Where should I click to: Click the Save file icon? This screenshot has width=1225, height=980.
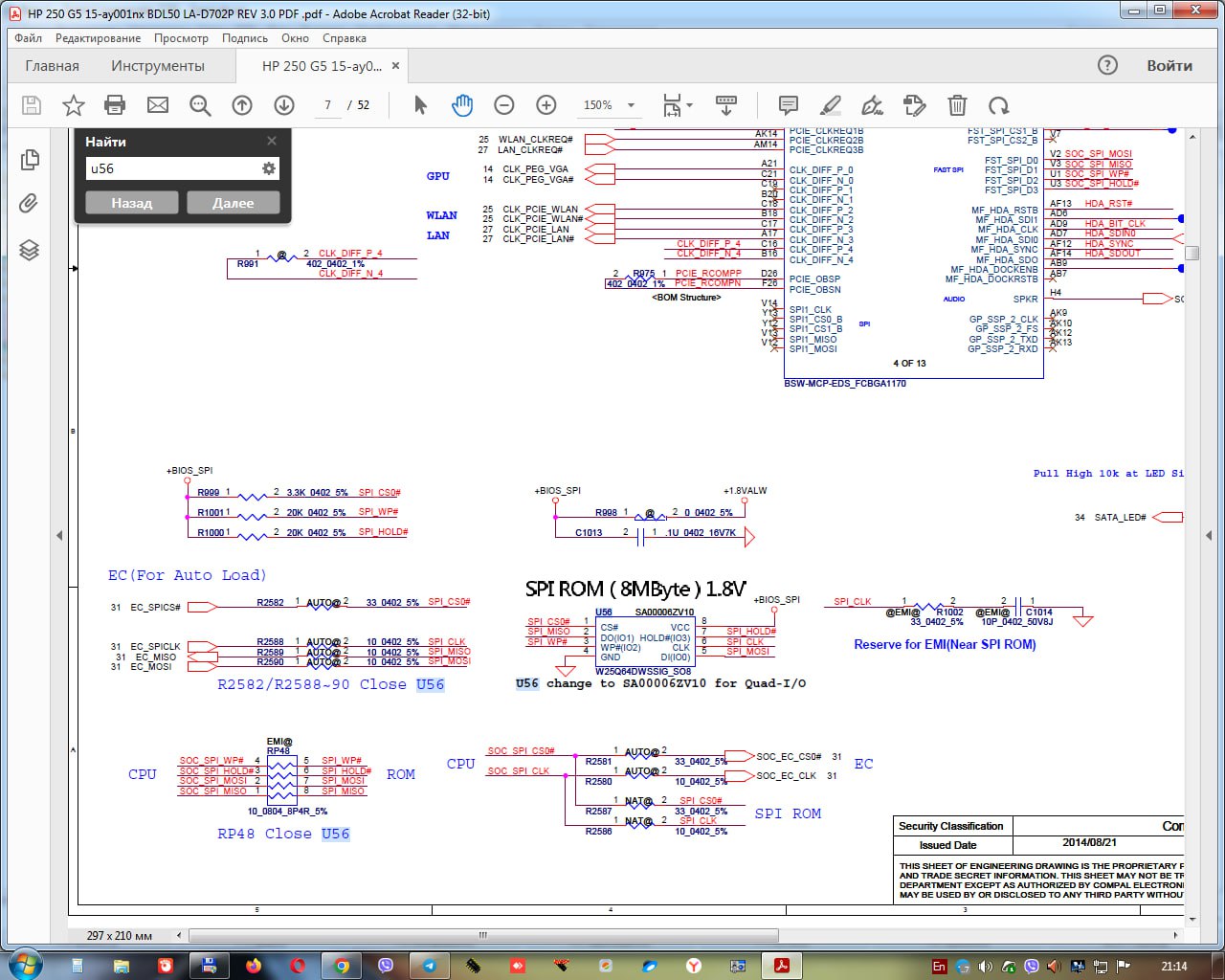[32, 105]
